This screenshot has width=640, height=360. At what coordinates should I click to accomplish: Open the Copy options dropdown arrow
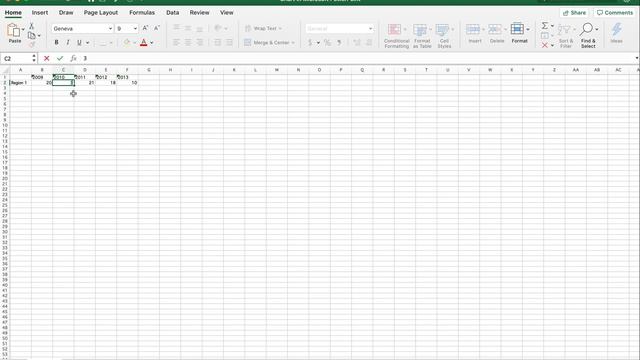coord(39,36)
